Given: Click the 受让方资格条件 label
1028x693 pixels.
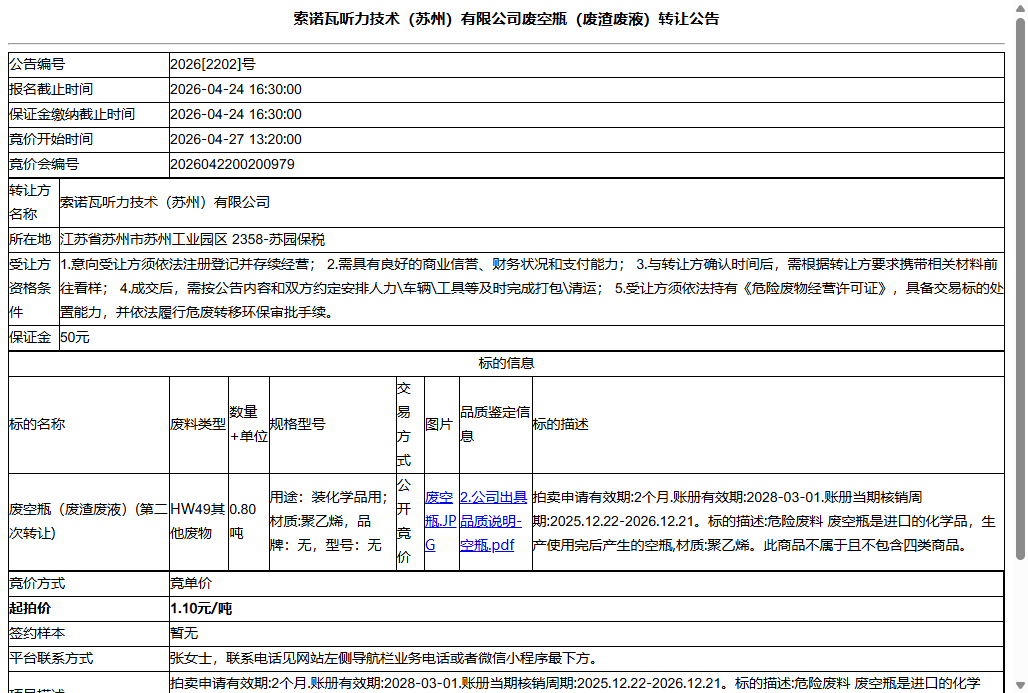Looking at the screenshot, I should [30, 288].
